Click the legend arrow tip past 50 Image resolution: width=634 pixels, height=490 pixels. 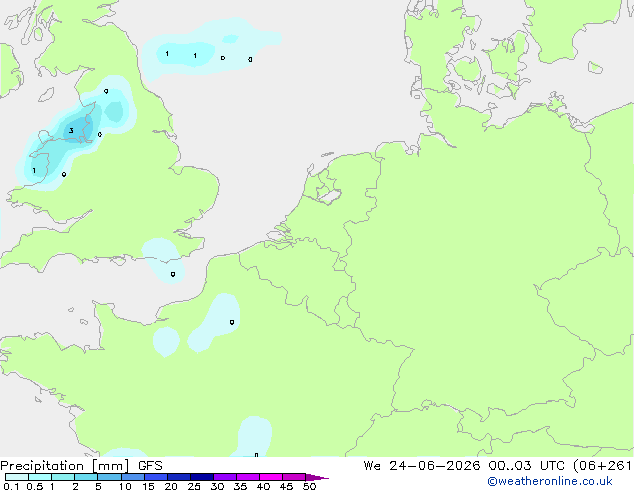point(317,477)
